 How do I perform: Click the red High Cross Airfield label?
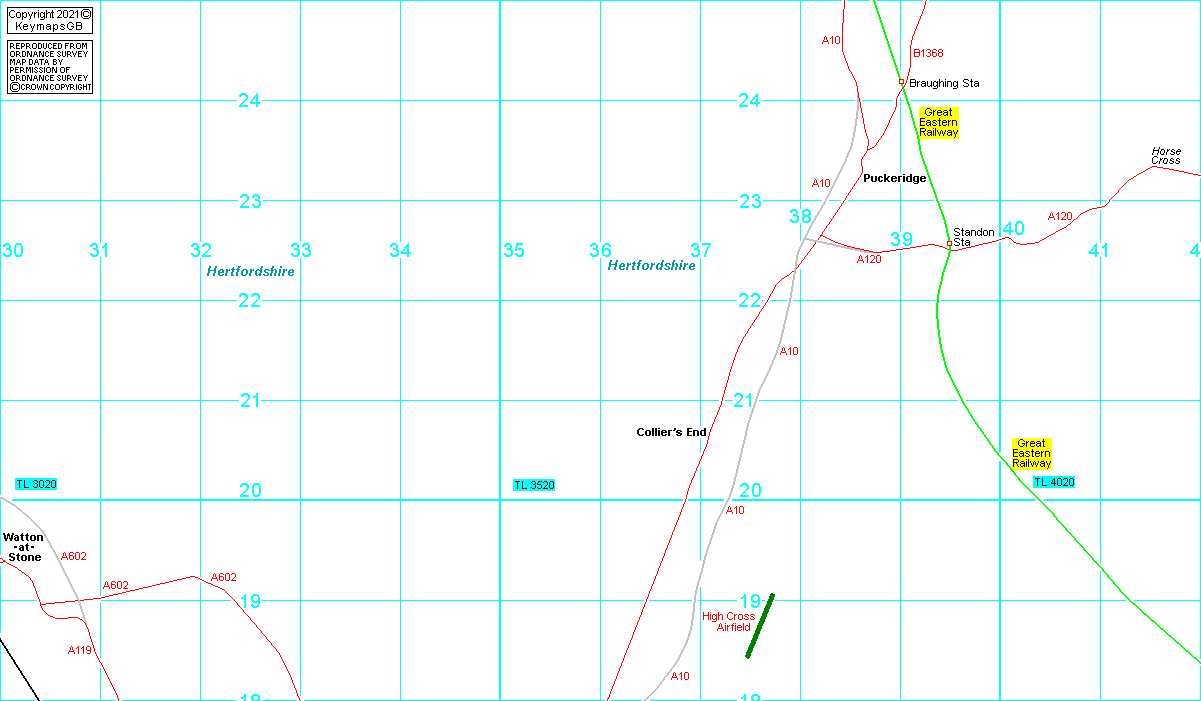(729, 622)
